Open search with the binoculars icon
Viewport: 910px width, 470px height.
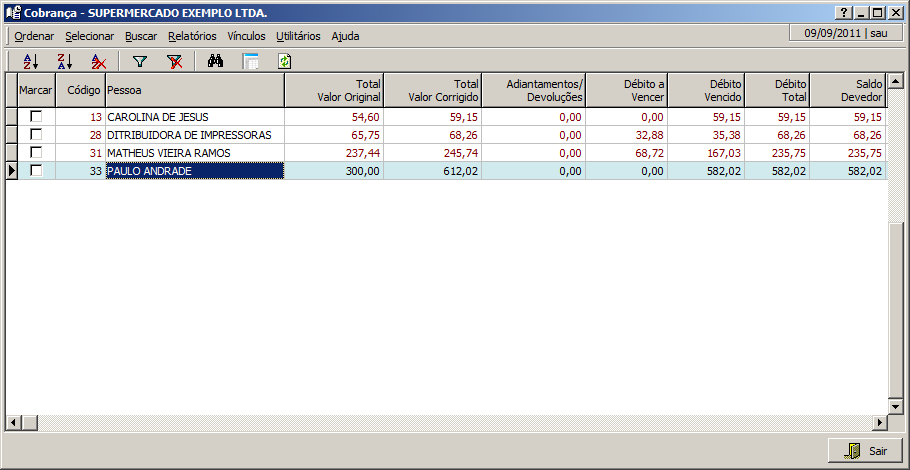(215, 62)
